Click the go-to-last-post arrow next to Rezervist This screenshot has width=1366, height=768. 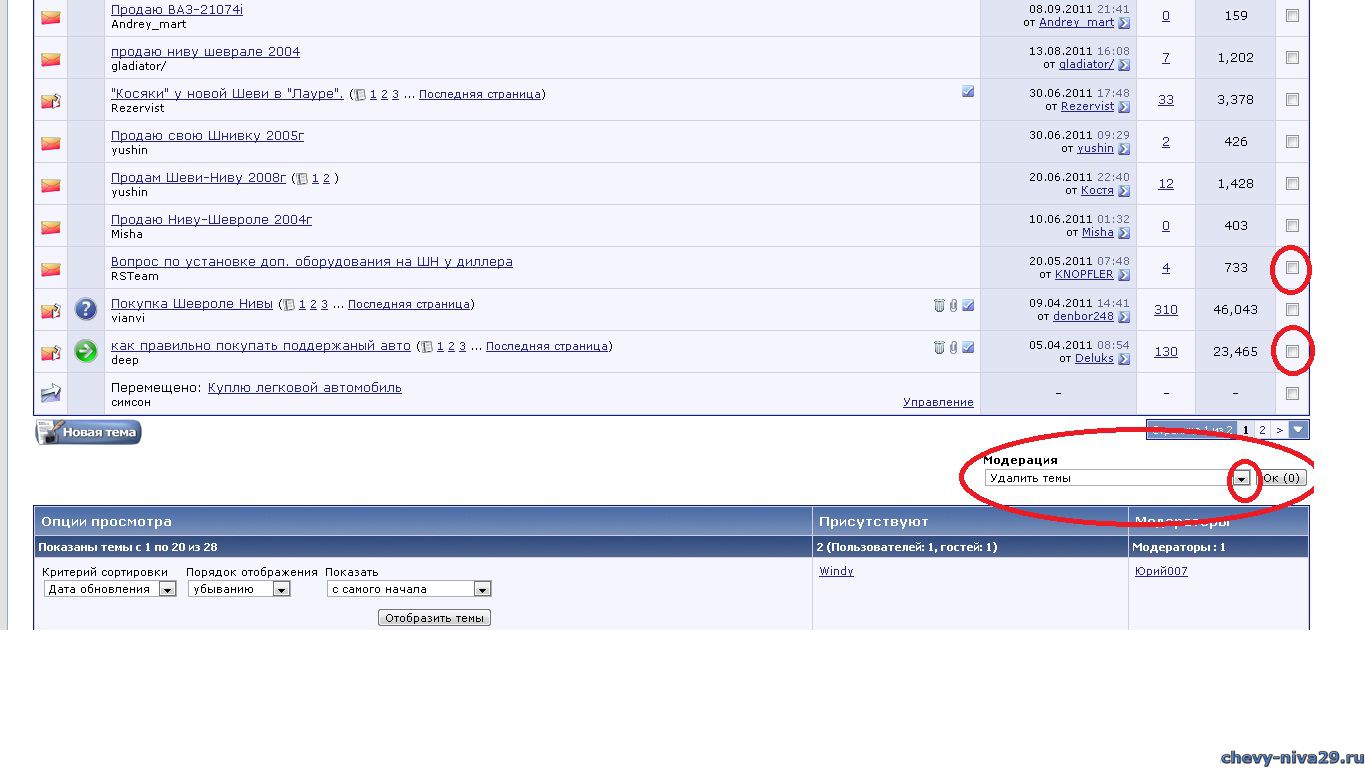tap(1124, 107)
